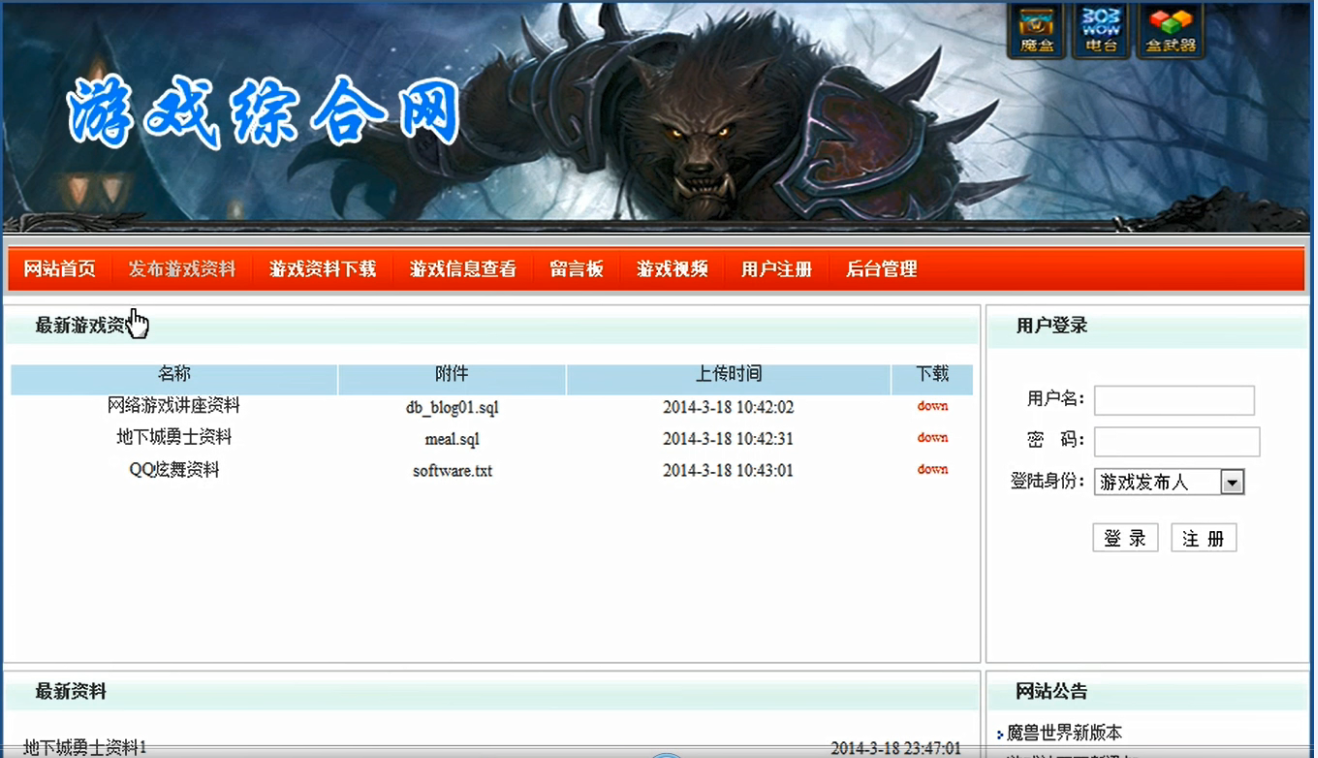Image resolution: width=1318 pixels, height=758 pixels.
Task: Click the 网站公告 panel heading
Action: click(1052, 692)
